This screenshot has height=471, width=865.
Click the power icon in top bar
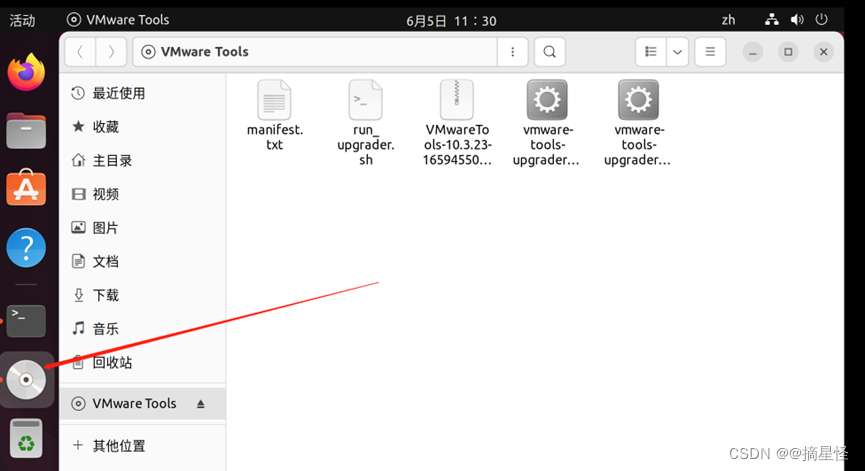coord(821,20)
